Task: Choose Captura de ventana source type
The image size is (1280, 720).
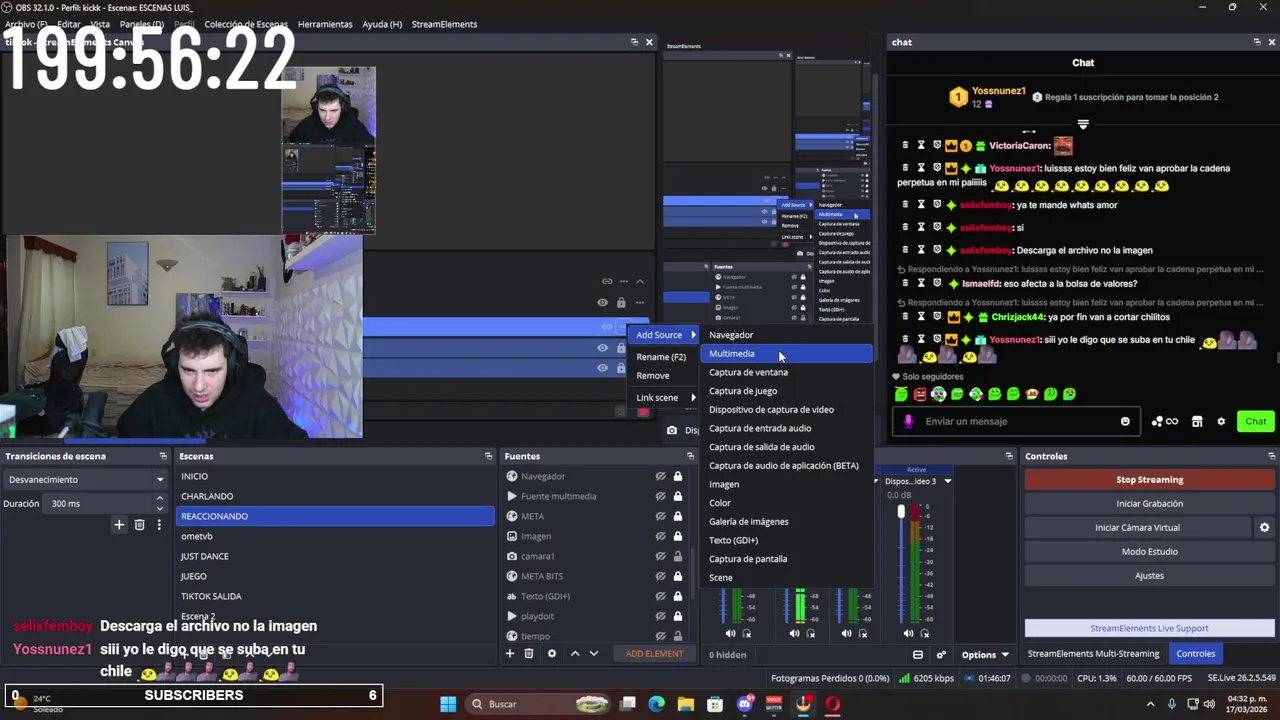Action: 789,372
